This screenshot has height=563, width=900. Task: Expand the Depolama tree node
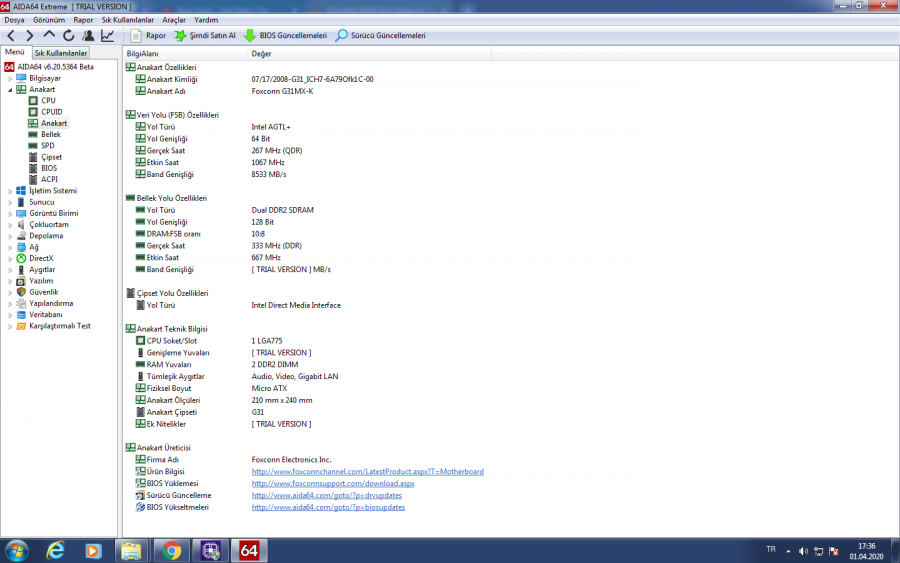(x=10, y=236)
